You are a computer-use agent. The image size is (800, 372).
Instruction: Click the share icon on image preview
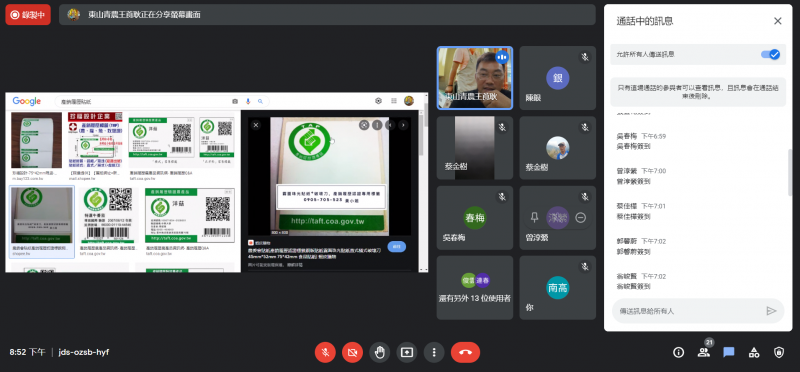[x=364, y=125]
